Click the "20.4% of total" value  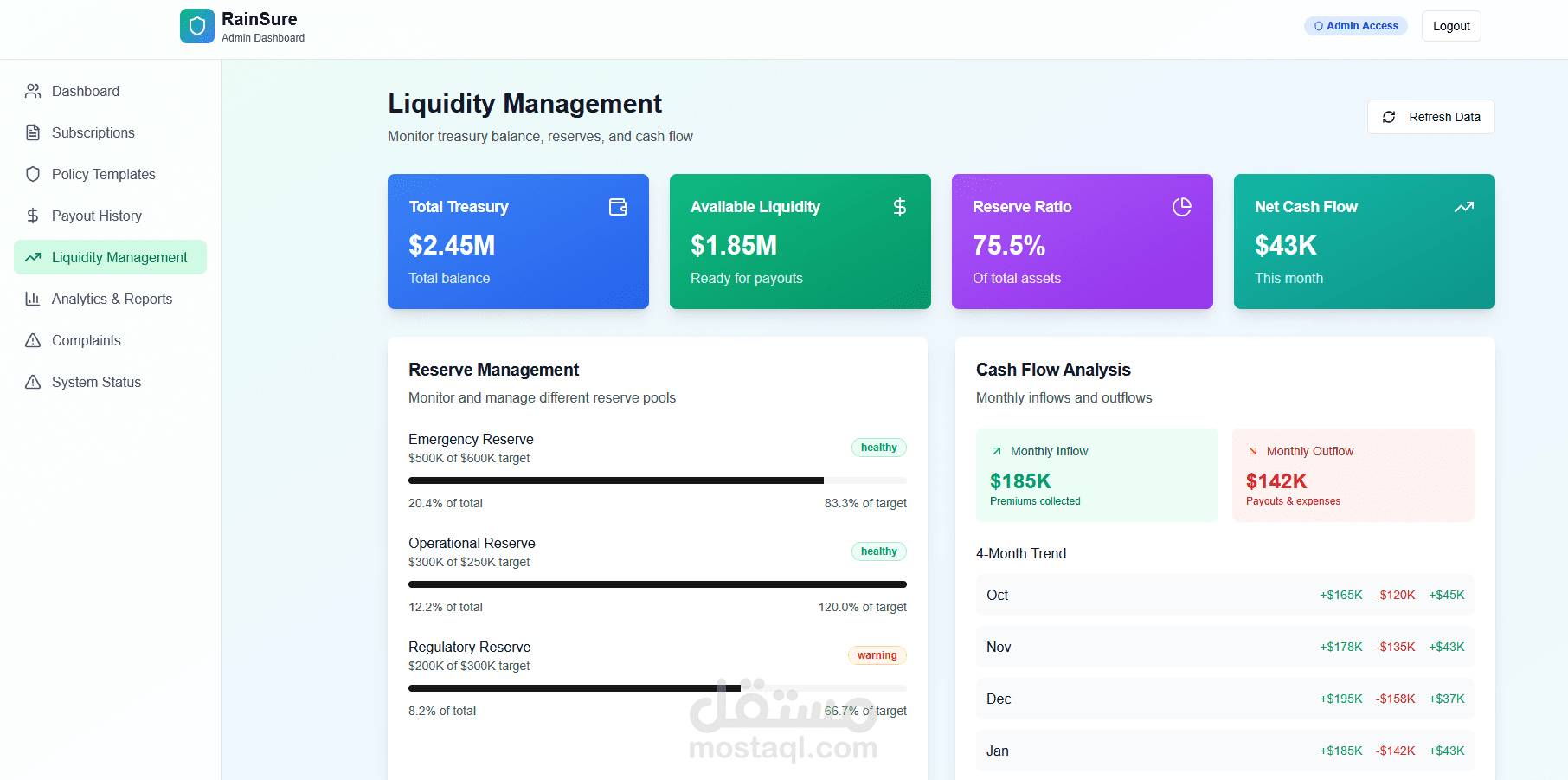446,503
